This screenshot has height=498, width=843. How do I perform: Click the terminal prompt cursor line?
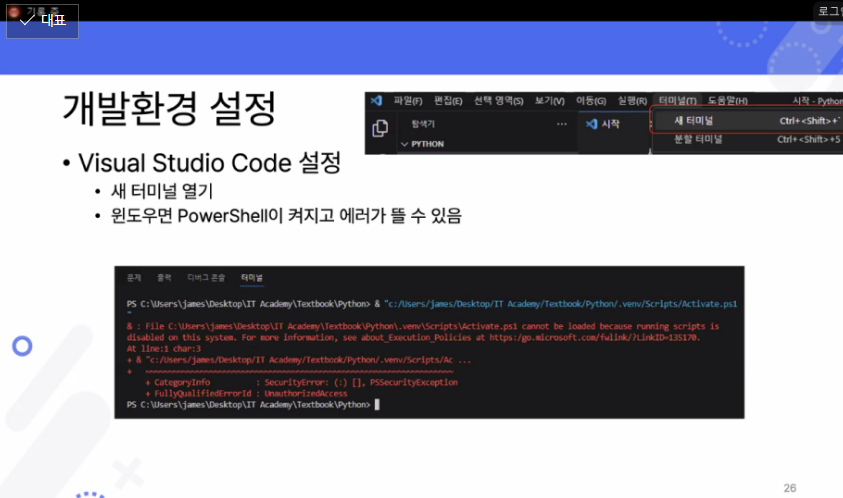pyautogui.click(x=253, y=404)
